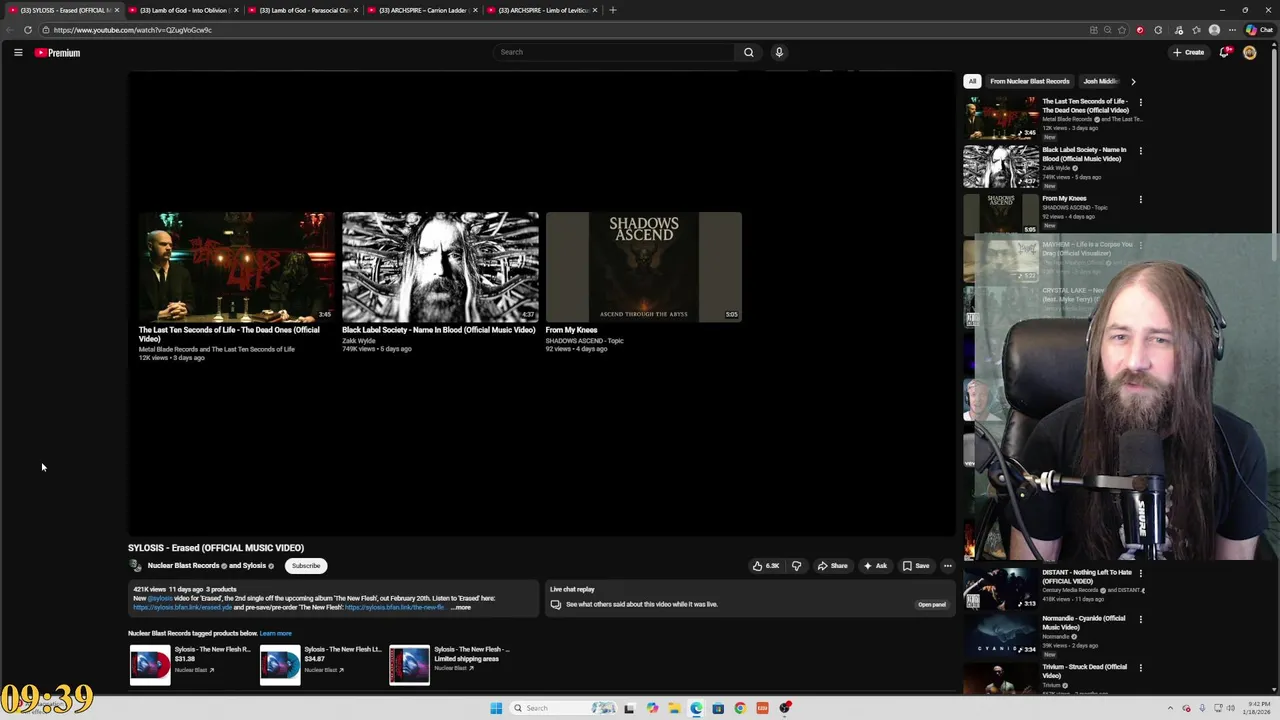The width and height of the screenshot is (1280, 720).
Task: Go to YouTube Premium home logo
Action: (x=57, y=53)
